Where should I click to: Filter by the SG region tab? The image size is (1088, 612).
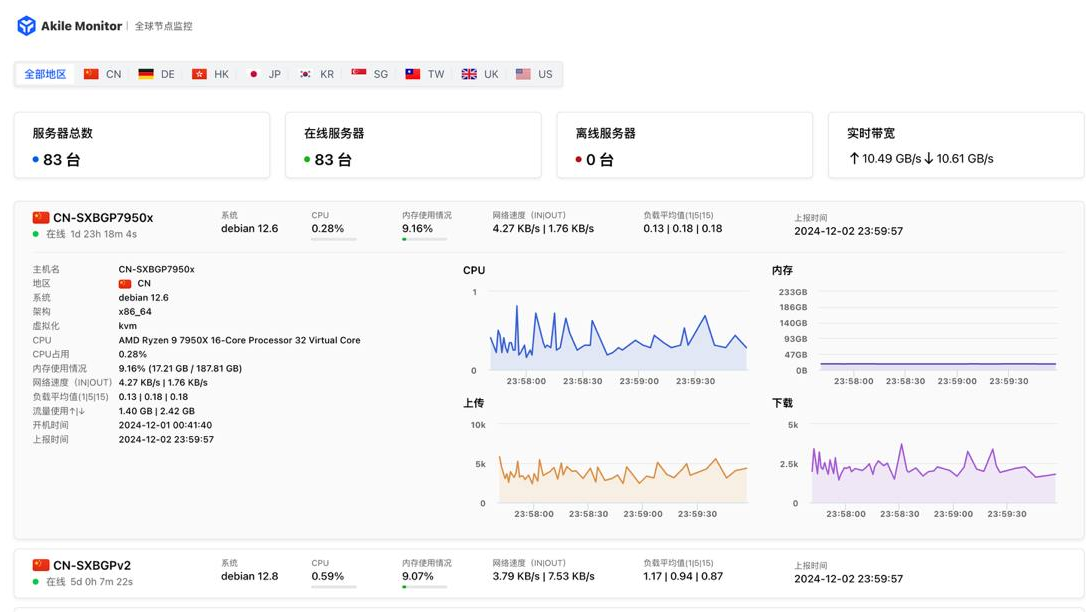point(370,74)
